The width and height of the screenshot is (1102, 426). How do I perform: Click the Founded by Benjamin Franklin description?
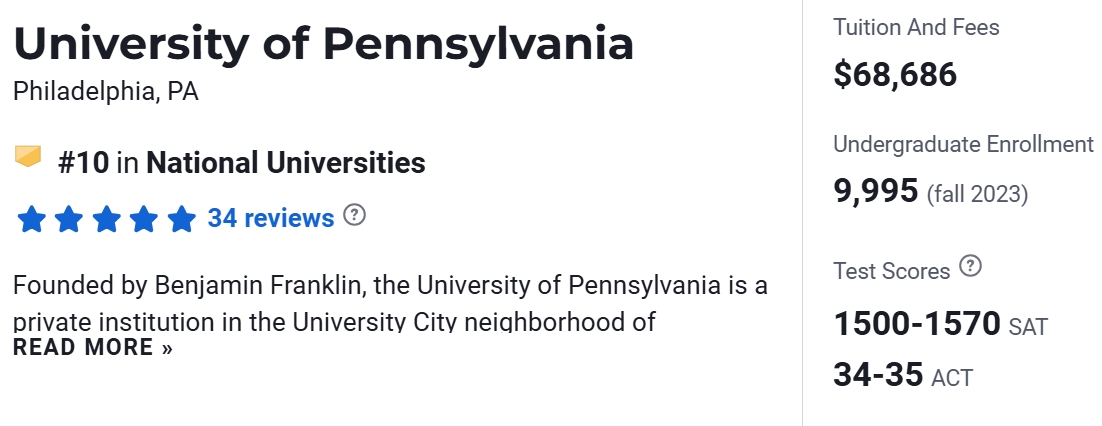tap(390, 286)
